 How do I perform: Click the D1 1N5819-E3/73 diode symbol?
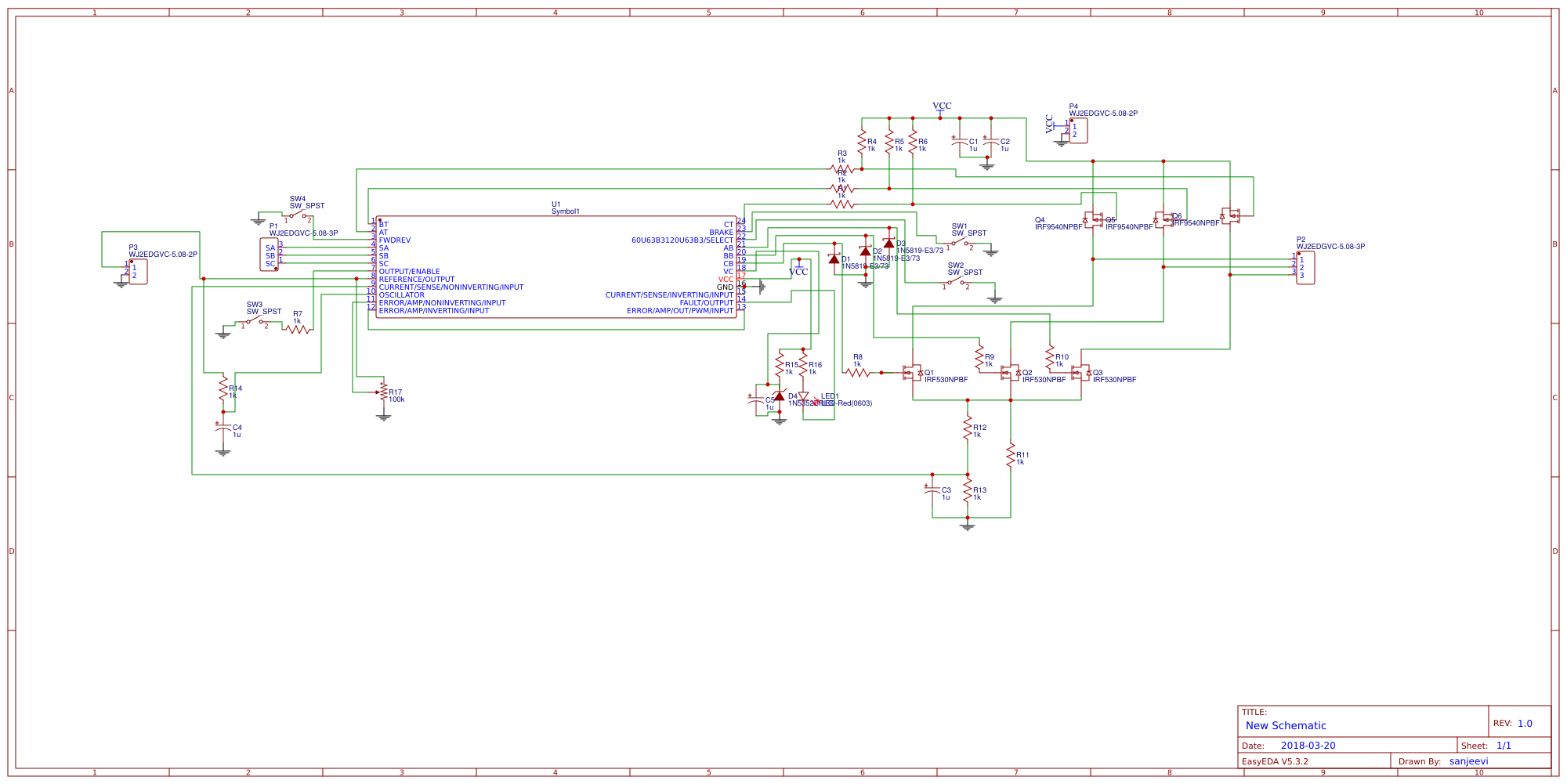point(835,258)
